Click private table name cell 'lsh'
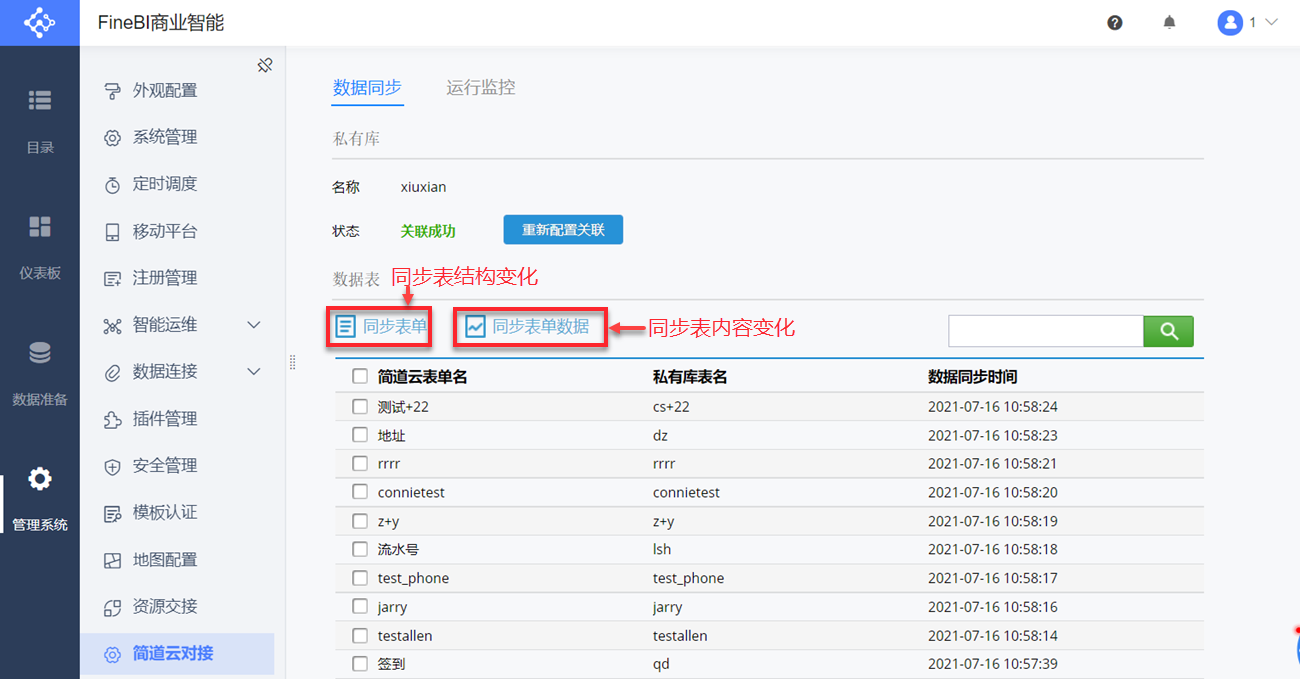This screenshot has width=1300, height=679. (x=661, y=549)
